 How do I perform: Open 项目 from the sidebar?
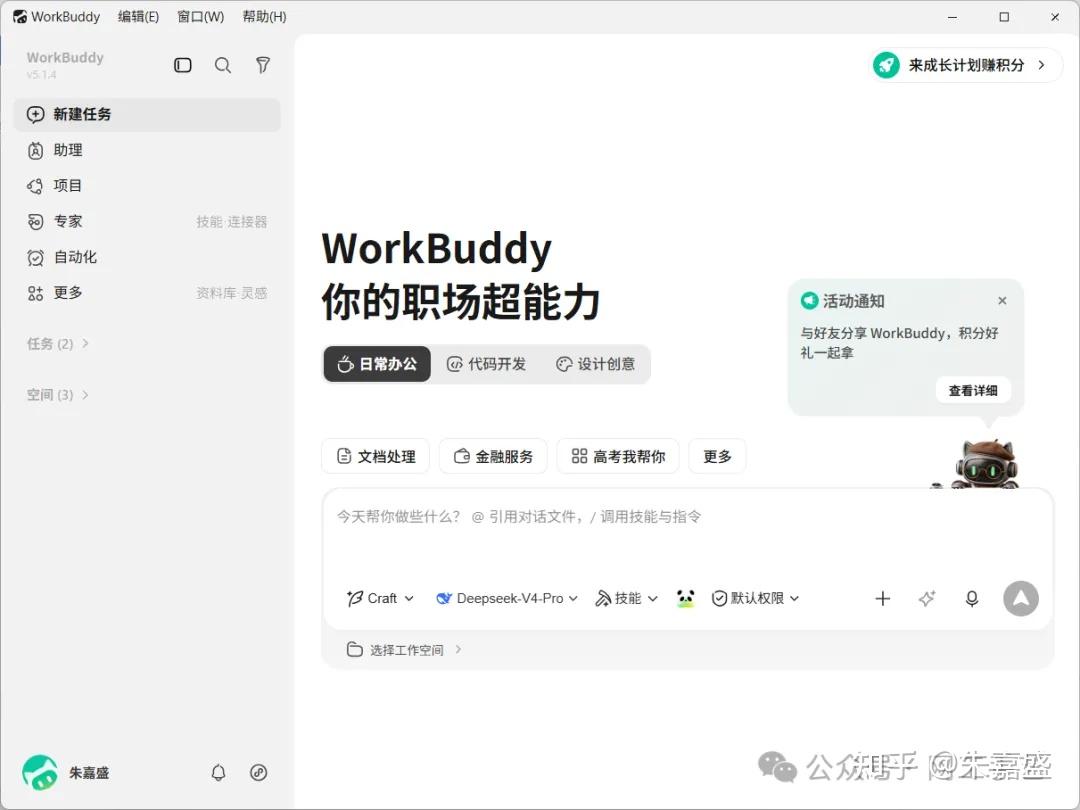coord(147,186)
